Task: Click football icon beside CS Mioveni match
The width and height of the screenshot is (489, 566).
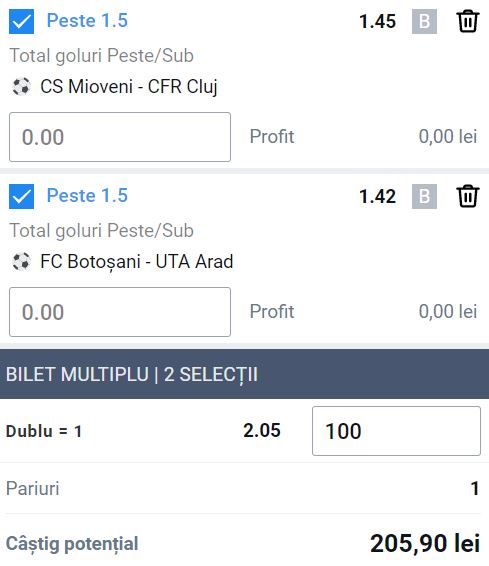Action: pos(21,87)
